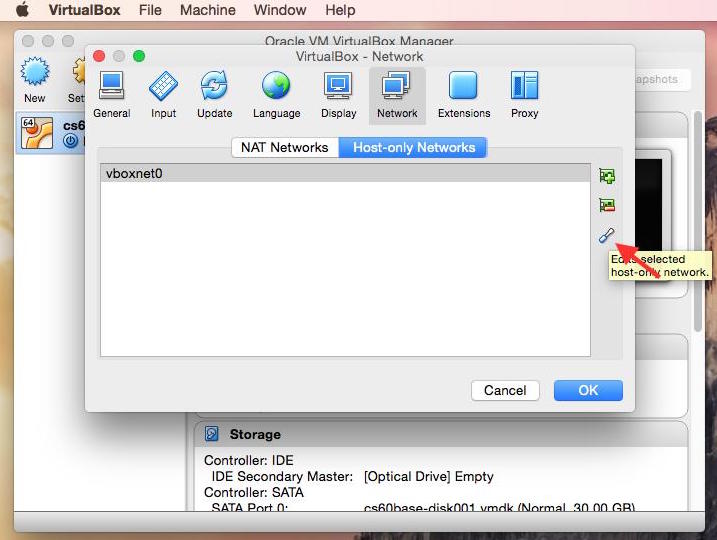Click the Controller: IDE text

click(x=249, y=460)
